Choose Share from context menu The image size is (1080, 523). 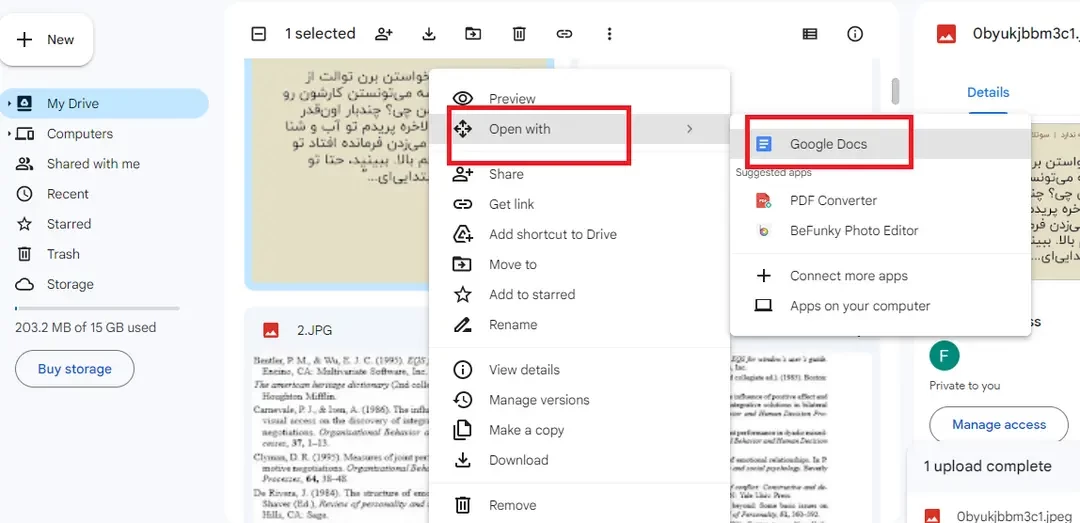(579, 174)
